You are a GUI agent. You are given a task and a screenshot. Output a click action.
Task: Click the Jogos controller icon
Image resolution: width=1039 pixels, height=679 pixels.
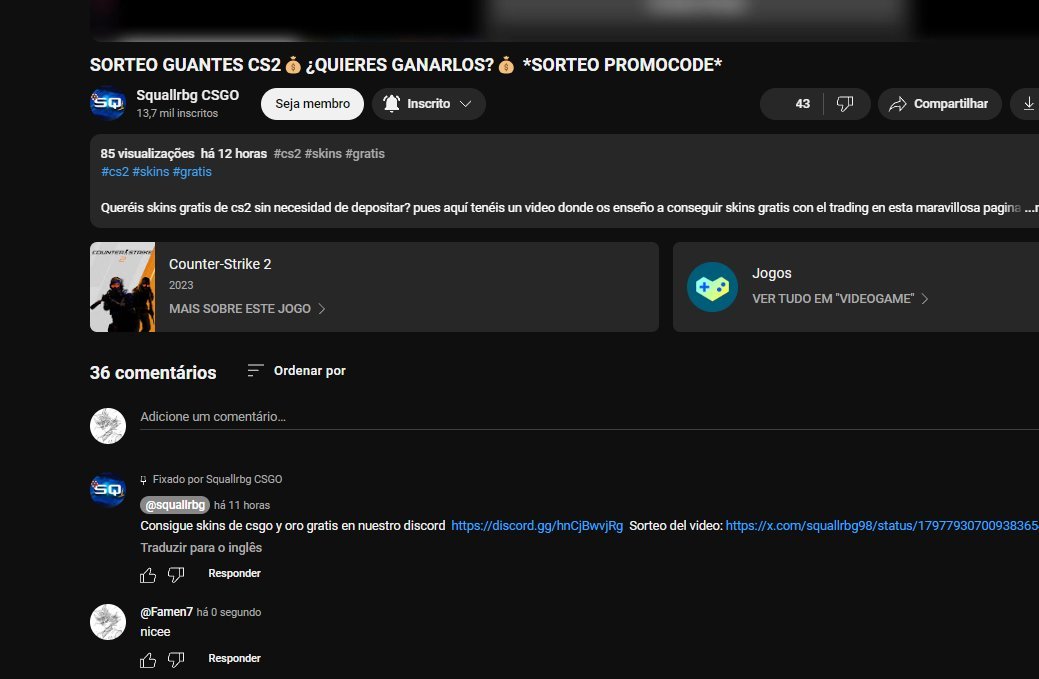[x=712, y=287]
